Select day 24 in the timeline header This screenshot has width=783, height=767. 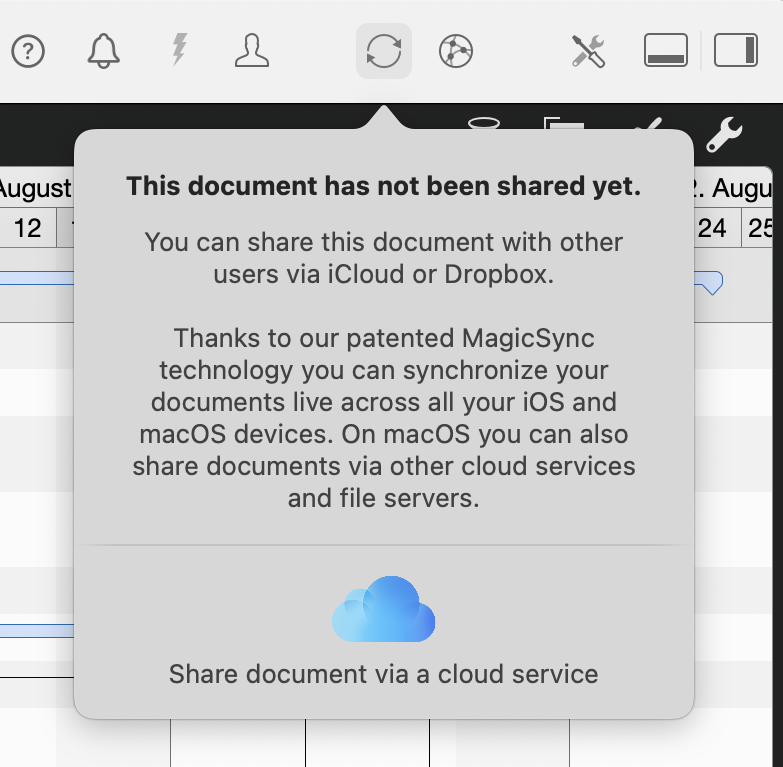click(x=712, y=228)
